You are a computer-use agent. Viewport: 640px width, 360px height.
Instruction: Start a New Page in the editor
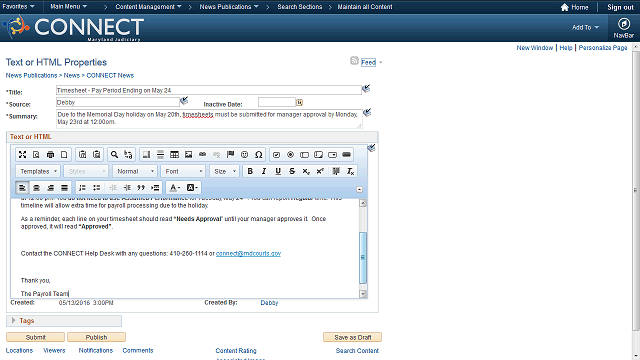64,155
